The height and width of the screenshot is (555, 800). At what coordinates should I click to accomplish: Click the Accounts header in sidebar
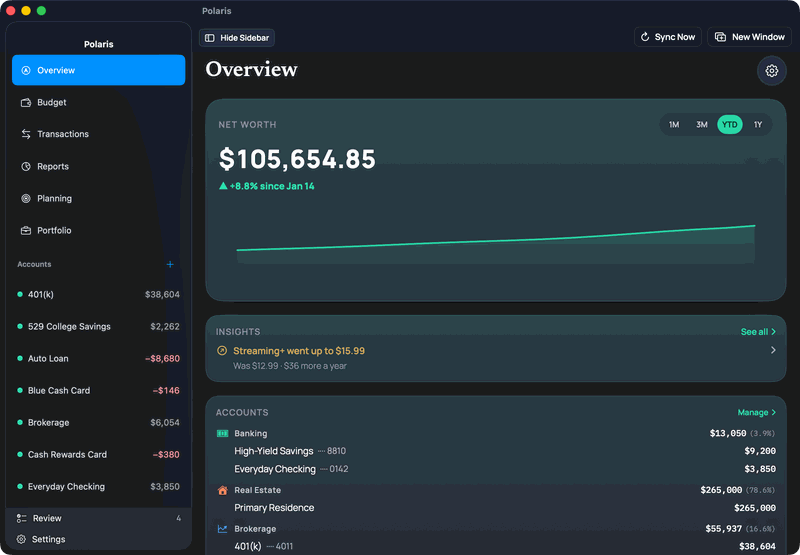(34, 264)
